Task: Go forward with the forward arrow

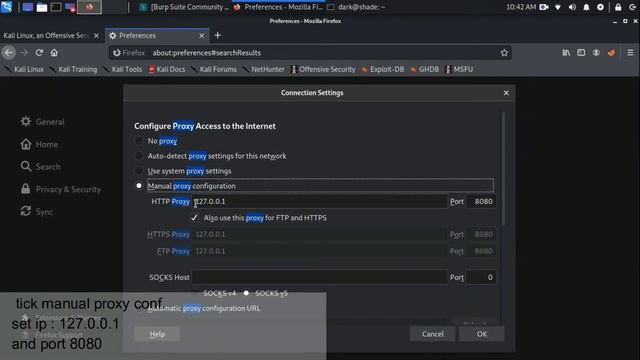Action: (24, 53)
